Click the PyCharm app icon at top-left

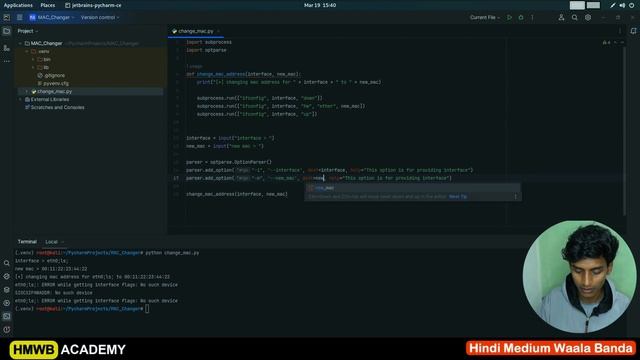[x=7, y=18]
